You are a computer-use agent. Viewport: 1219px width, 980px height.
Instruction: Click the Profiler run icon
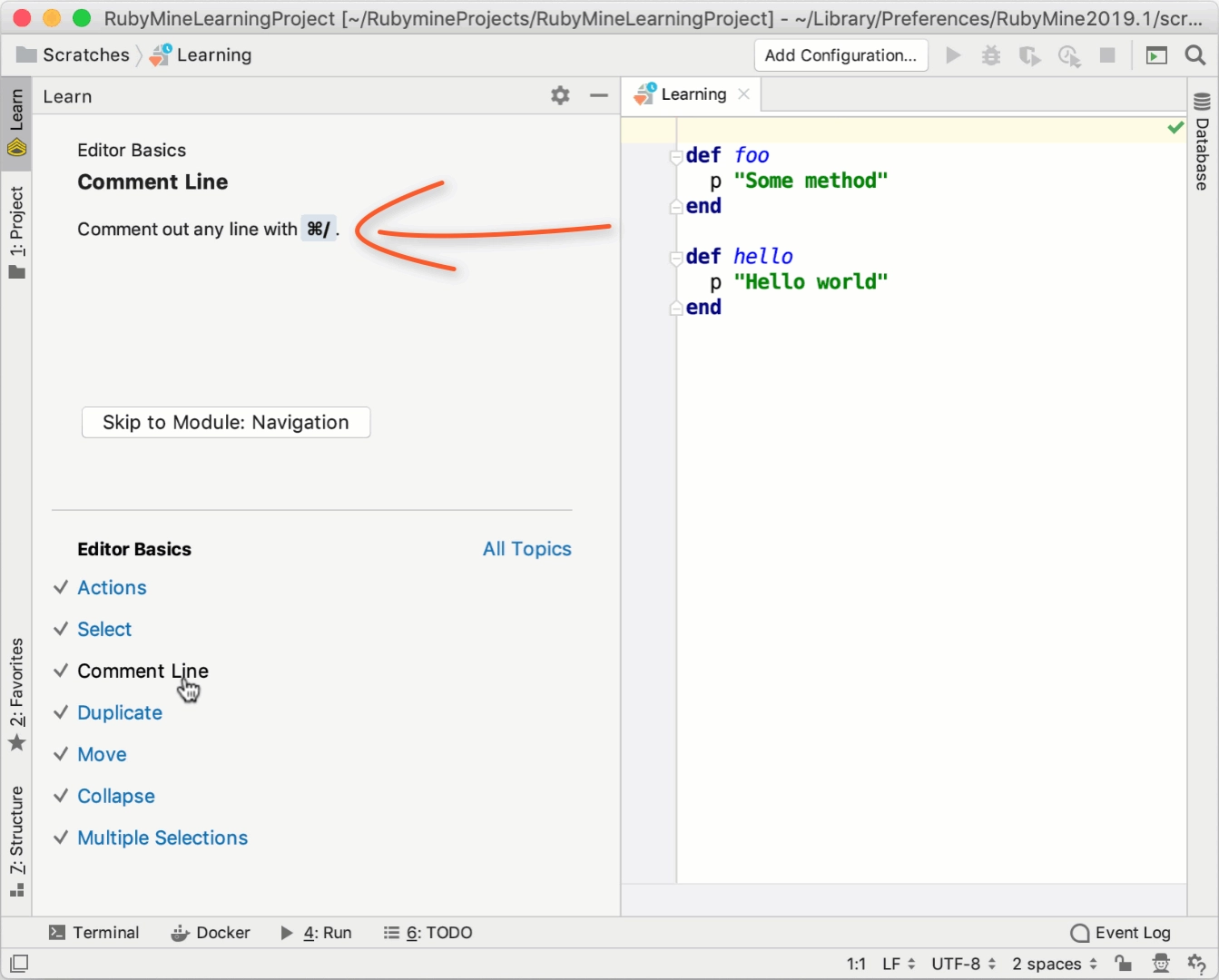coord(1069,55)
